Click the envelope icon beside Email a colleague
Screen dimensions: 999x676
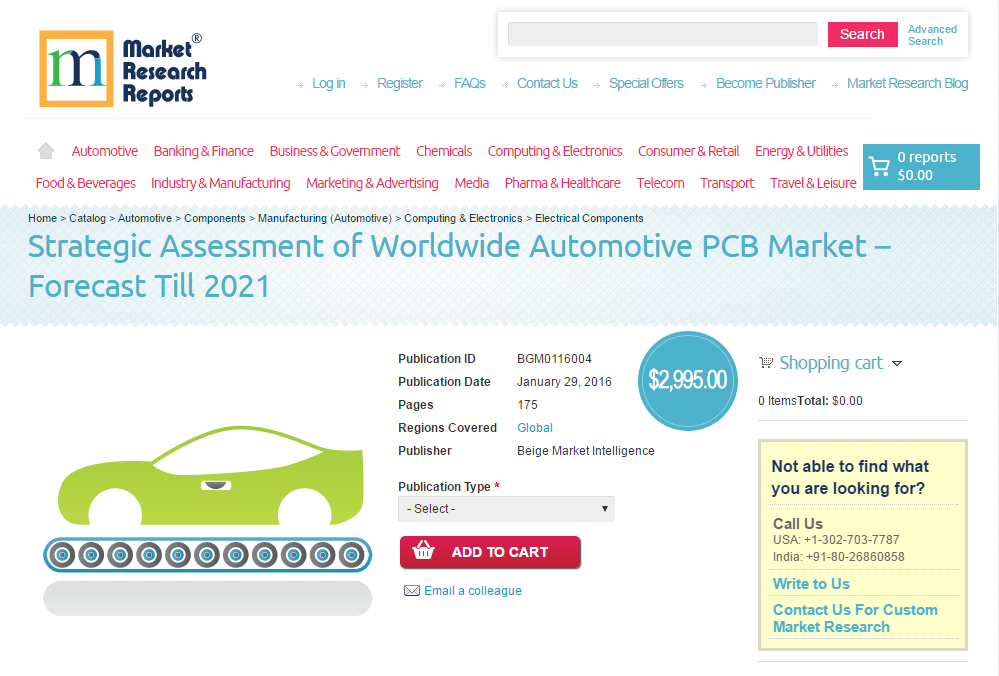[411, 590]
